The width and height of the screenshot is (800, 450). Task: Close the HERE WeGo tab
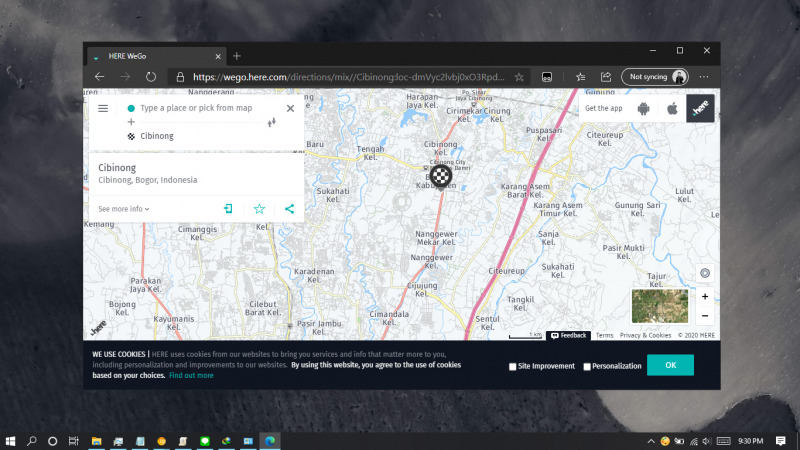pos(218,57)
